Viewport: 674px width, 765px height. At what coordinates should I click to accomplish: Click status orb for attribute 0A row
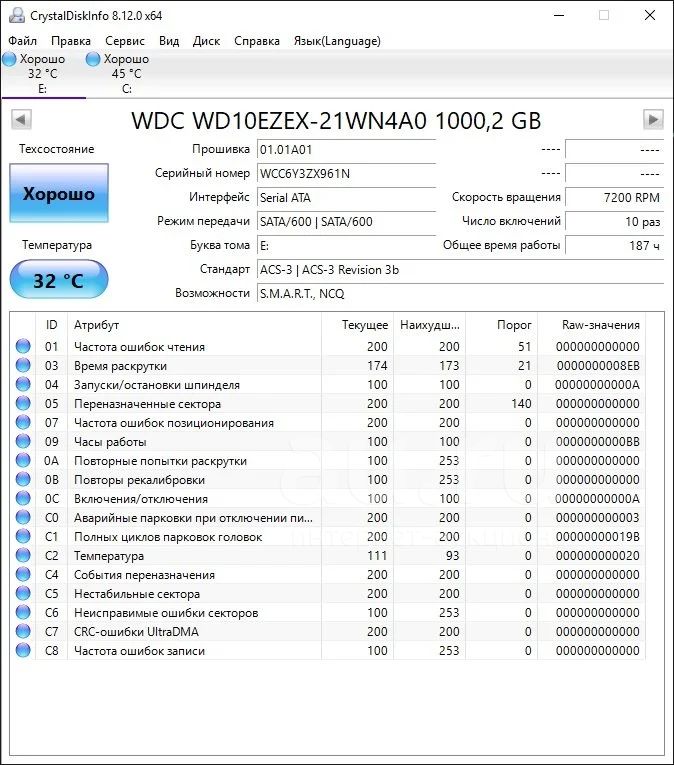23,461
